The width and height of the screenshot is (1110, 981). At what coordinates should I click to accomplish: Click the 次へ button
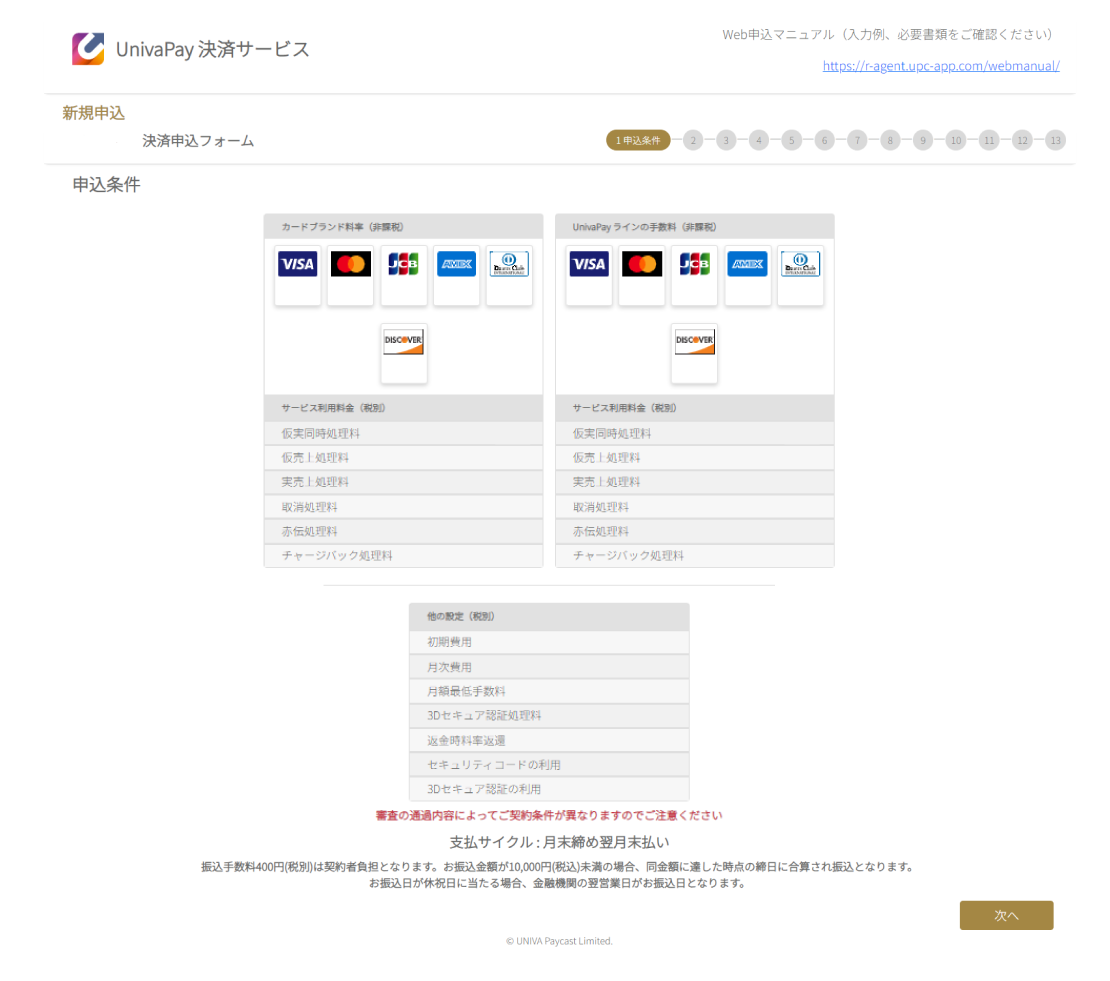click(1006, 915)
